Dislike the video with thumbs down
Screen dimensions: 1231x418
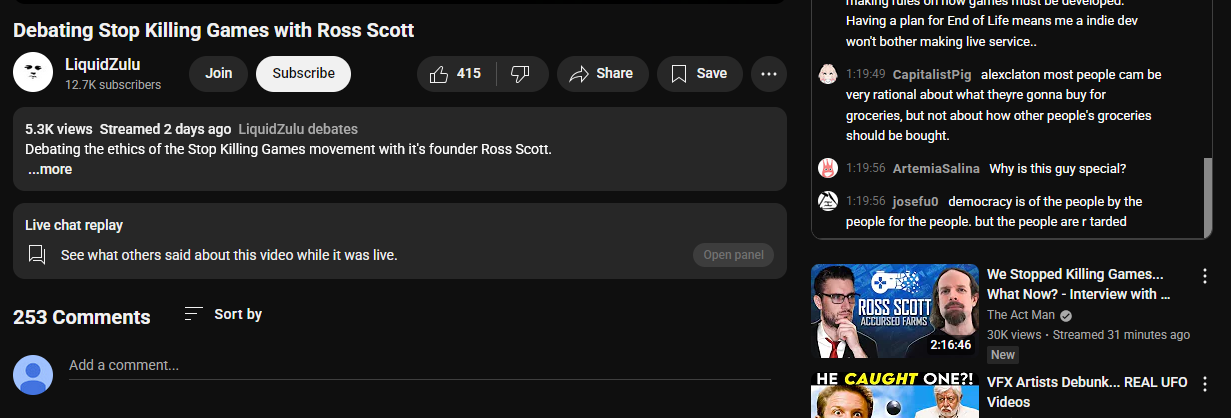tap(522, 74)
